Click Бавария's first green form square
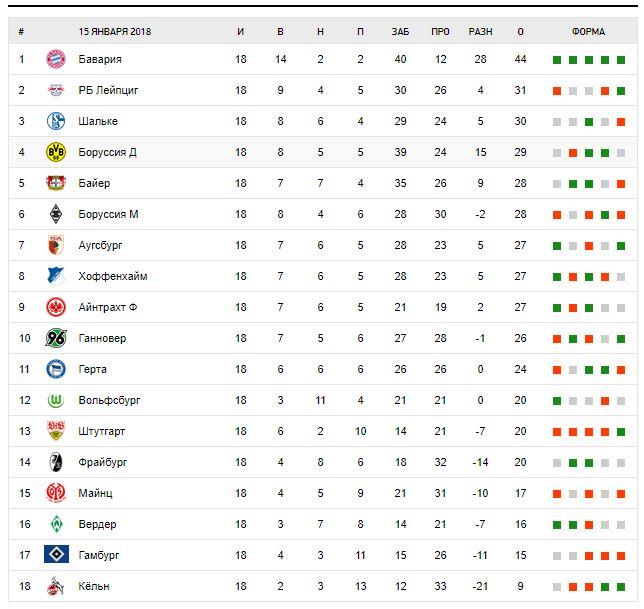The image size is (644, 609). tap(557, 60)
